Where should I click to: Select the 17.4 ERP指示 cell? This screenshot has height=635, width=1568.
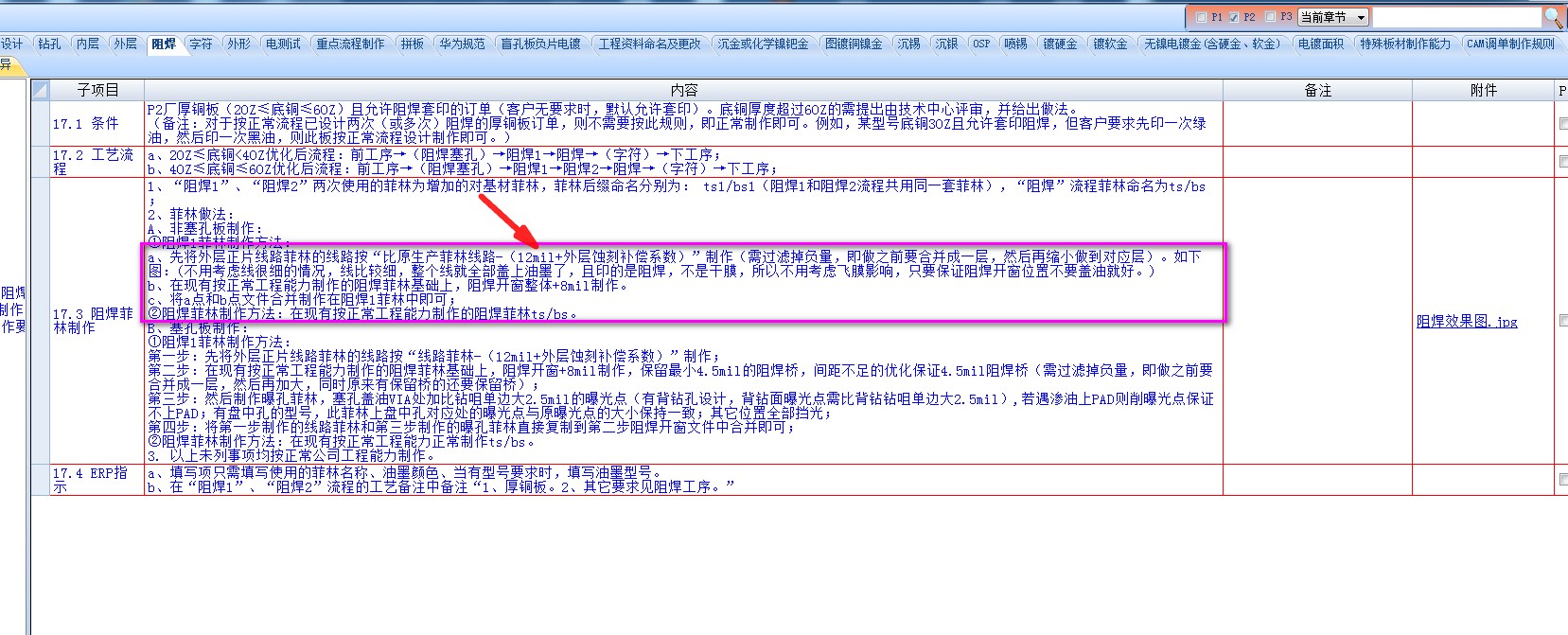point(97,480)
